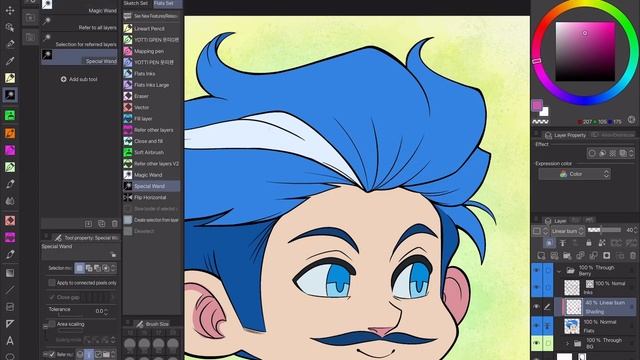Select the Mapping pen quick access item
Screen dimensions: 640x360
tap(151, 51)
